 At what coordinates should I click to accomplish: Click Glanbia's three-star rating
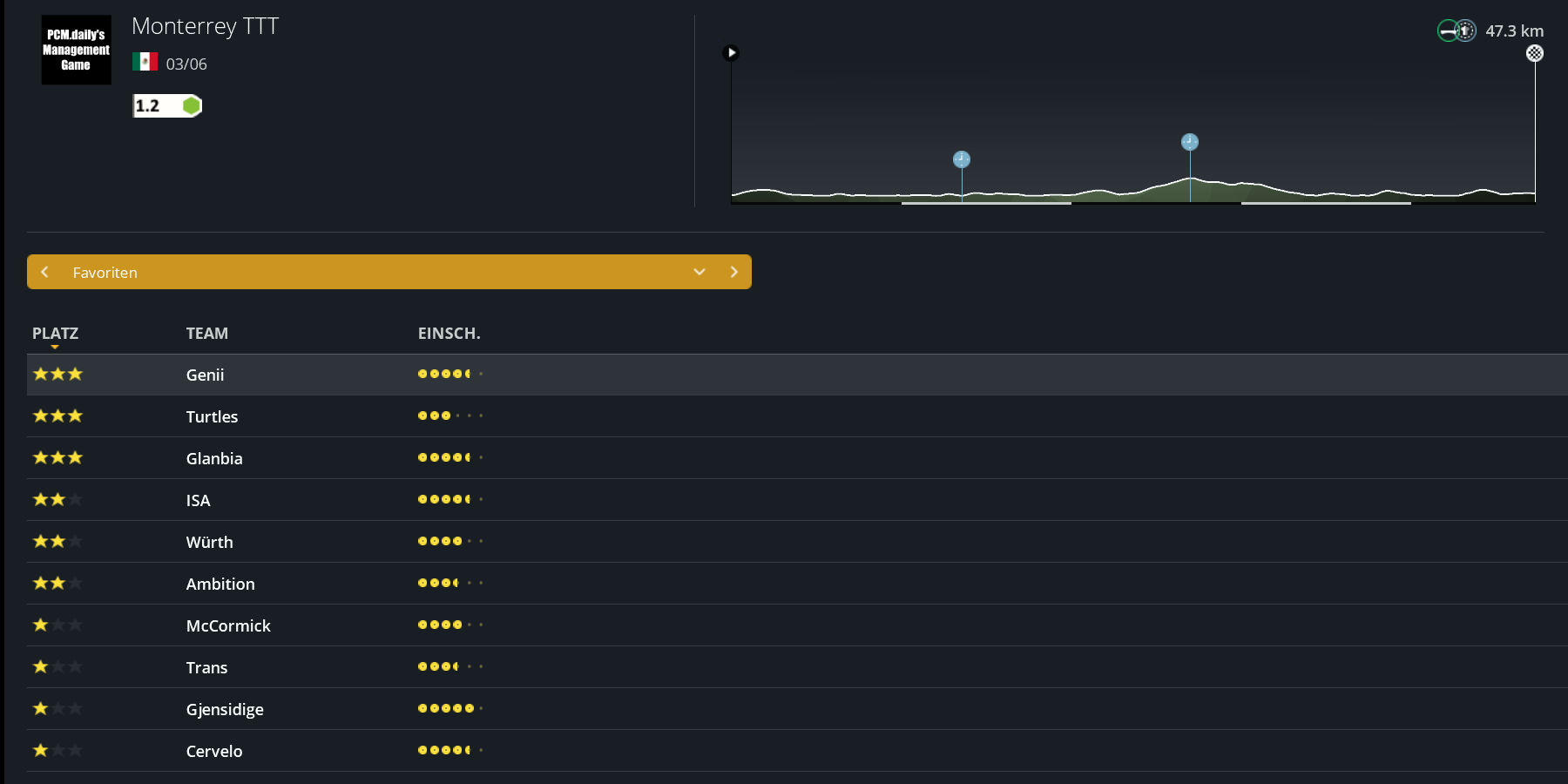click(x=57, y=458)
